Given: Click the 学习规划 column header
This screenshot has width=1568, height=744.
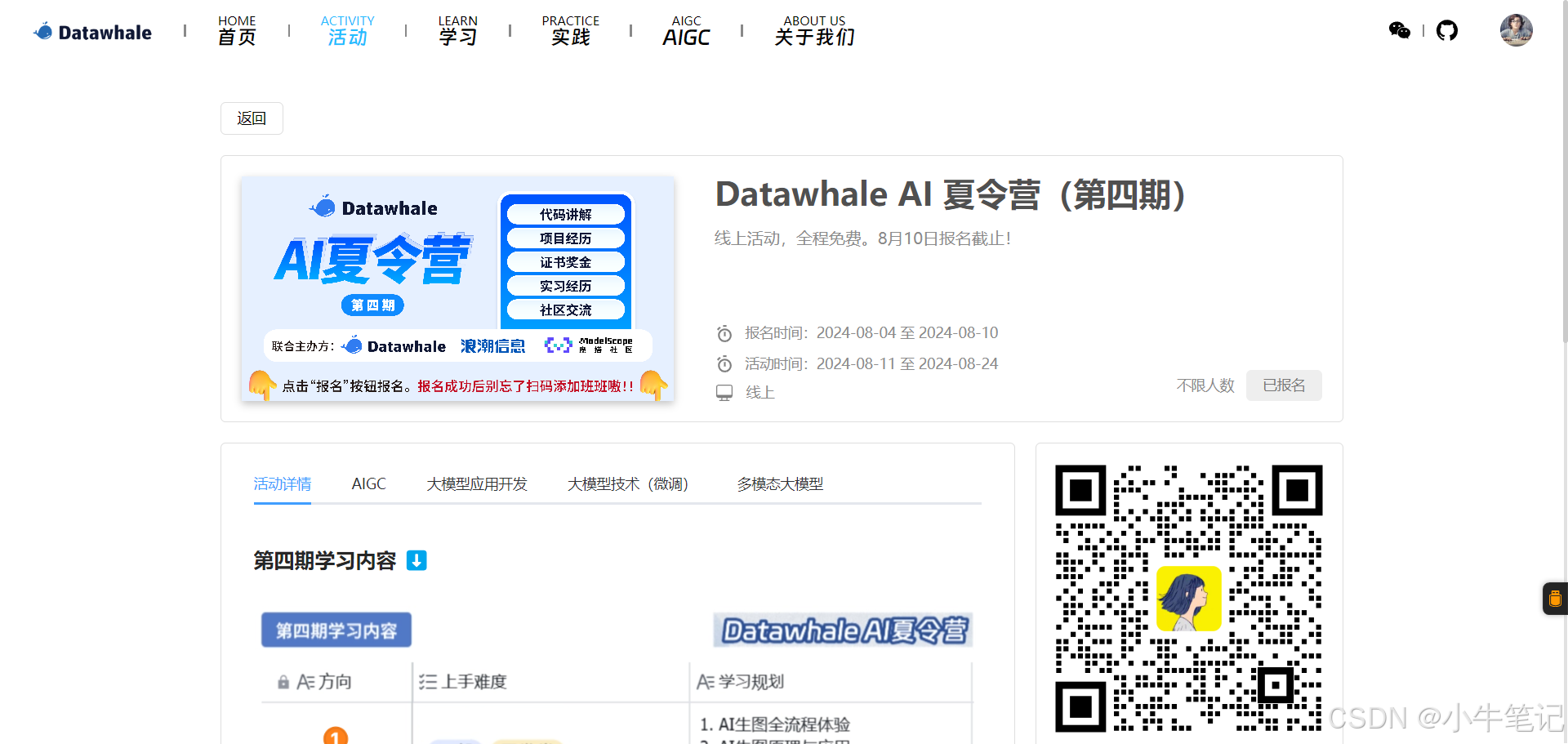Looking at the screenshot, I should pyautogui.click(x=751, y=682).
